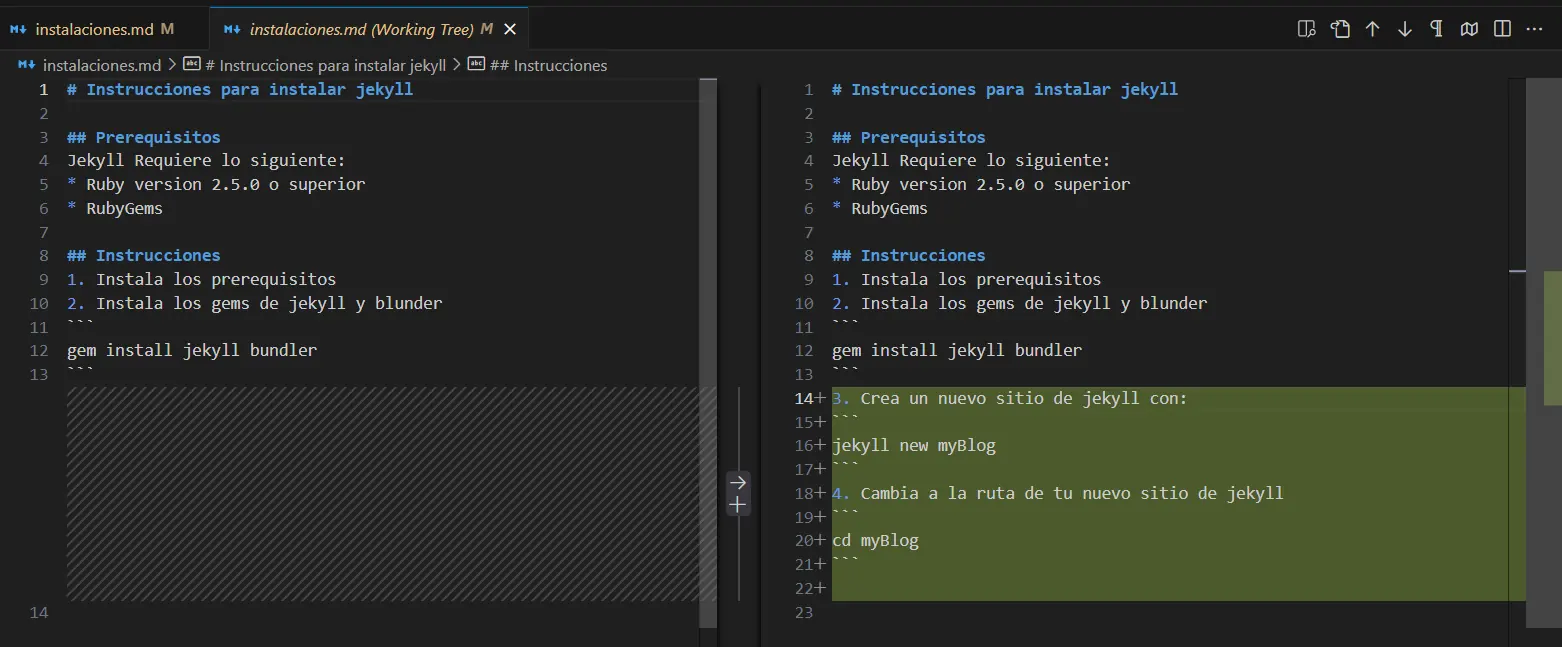Click line number 23 in right pane

click(x=806, y=612)
